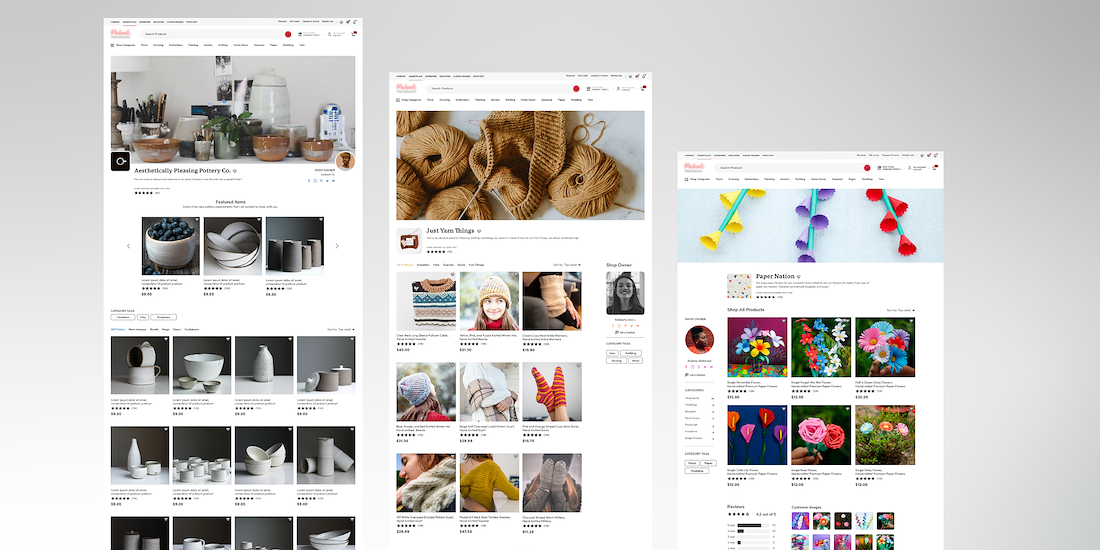Viewport: 1100px width, 550px height.
Task: Open pottery shop owner's Instagram icon
Action: [315, 180]
